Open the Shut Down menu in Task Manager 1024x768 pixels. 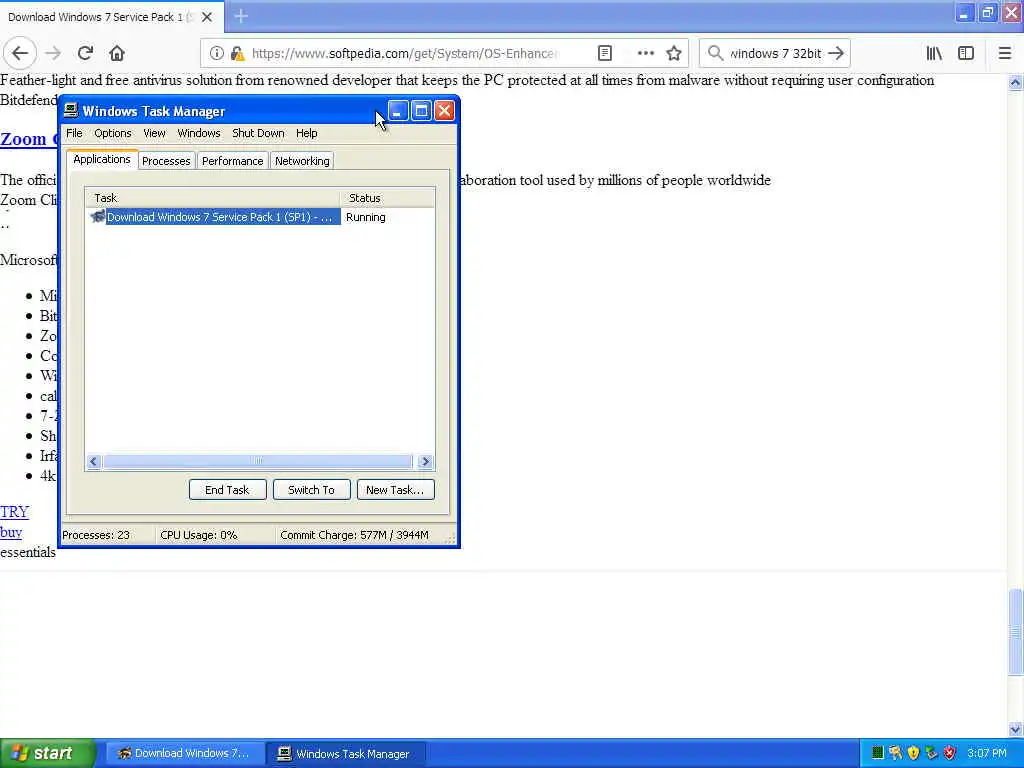pyautogui.click(x=259, y=133)
